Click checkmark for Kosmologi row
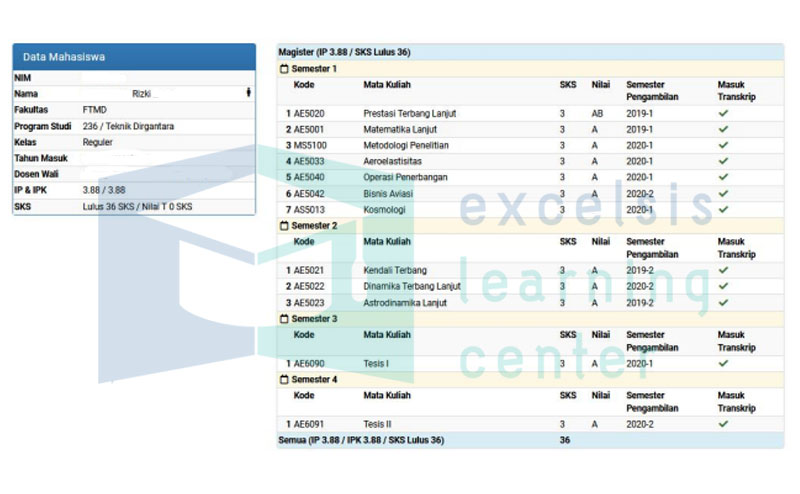Screen dimensions: 800x494 (723, 209)
